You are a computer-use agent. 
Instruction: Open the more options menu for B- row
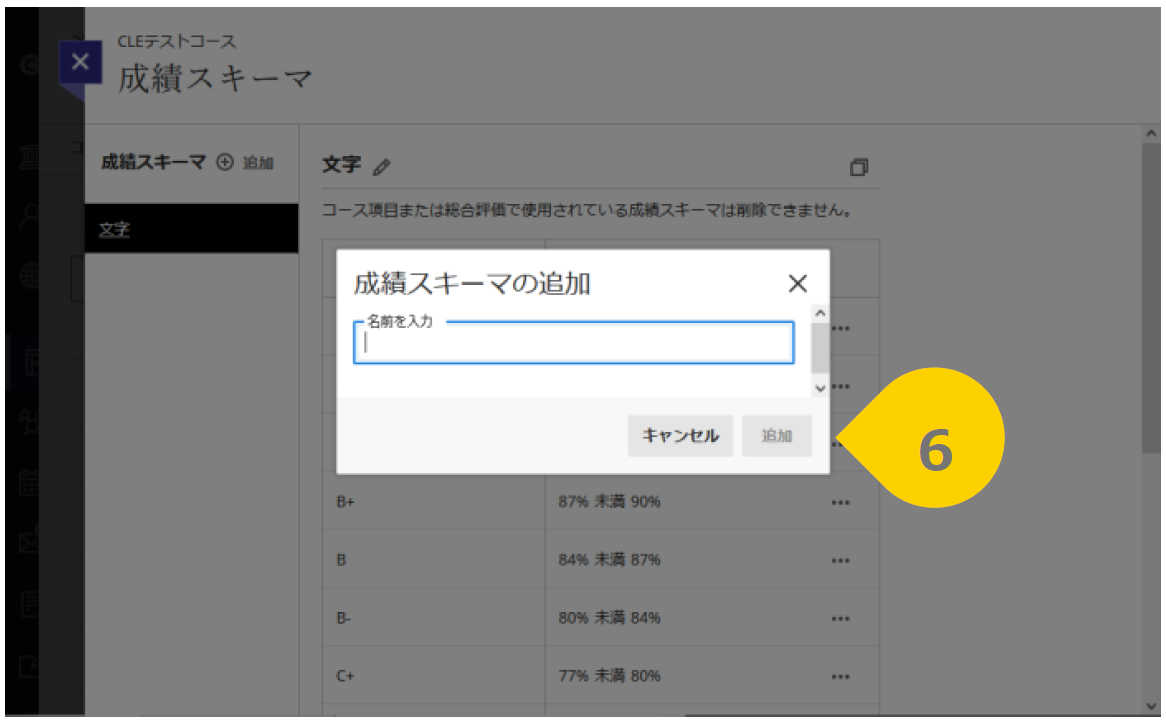point(840,619)
